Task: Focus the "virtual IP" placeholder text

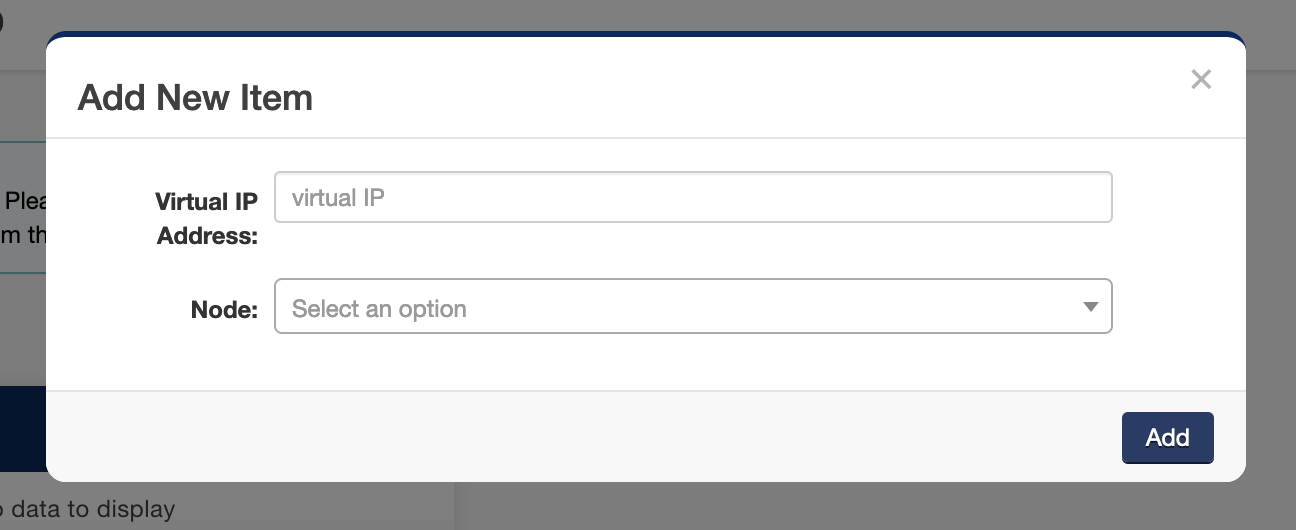Action: pos(338,198)
